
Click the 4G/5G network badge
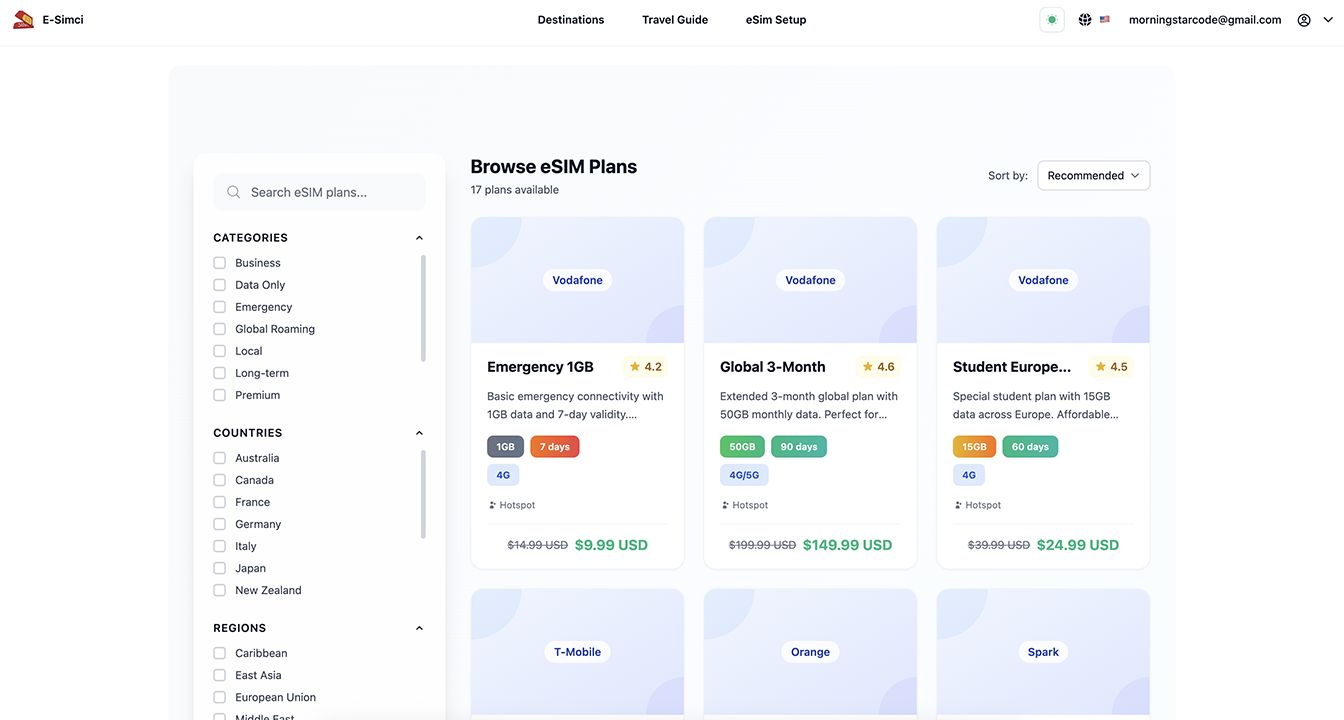pyautogui.click(x=744, y=475)
